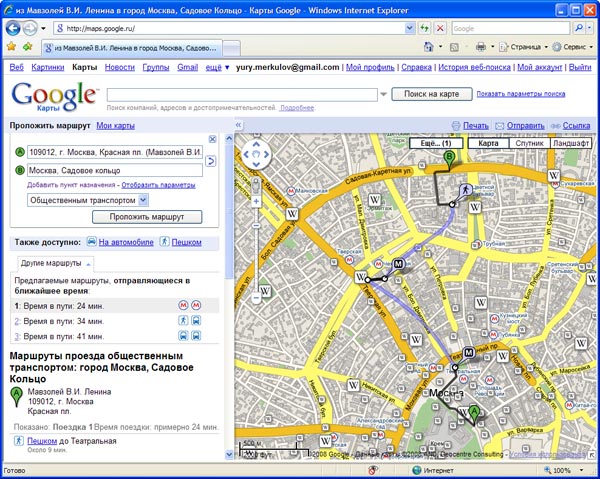Click the RSS feeds icon in toolbar

[454, 47]
